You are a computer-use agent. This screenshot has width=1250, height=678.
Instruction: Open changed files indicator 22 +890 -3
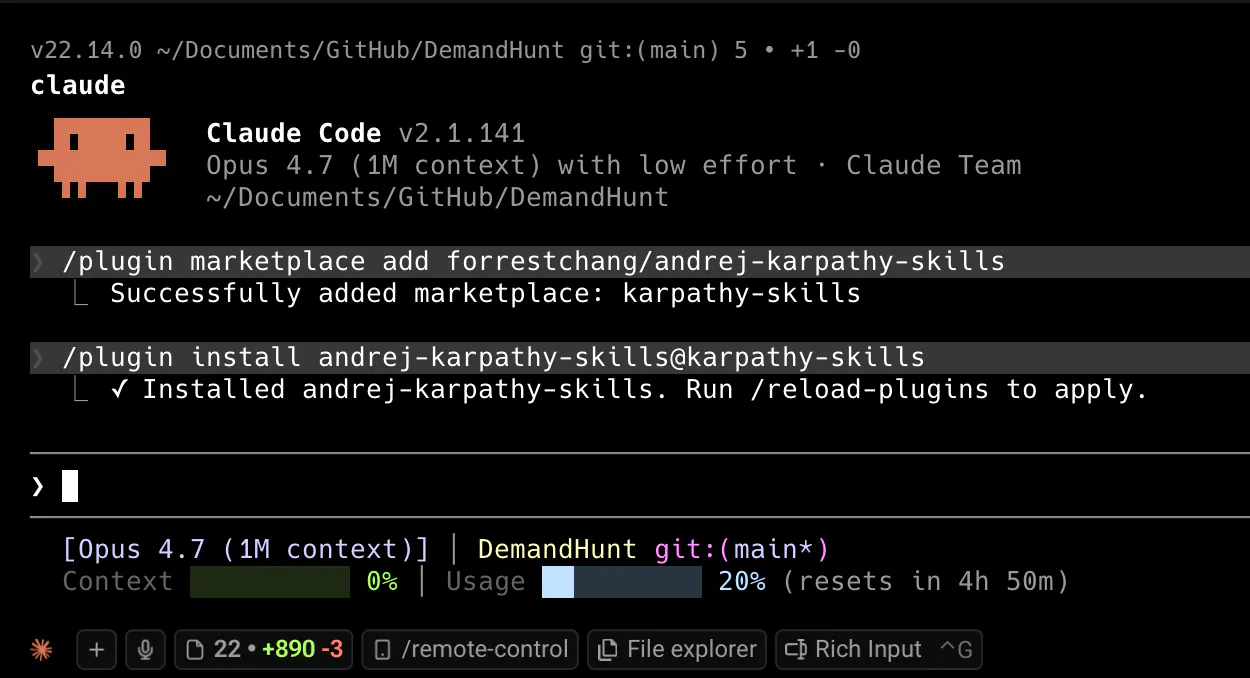tap(264, 649)
